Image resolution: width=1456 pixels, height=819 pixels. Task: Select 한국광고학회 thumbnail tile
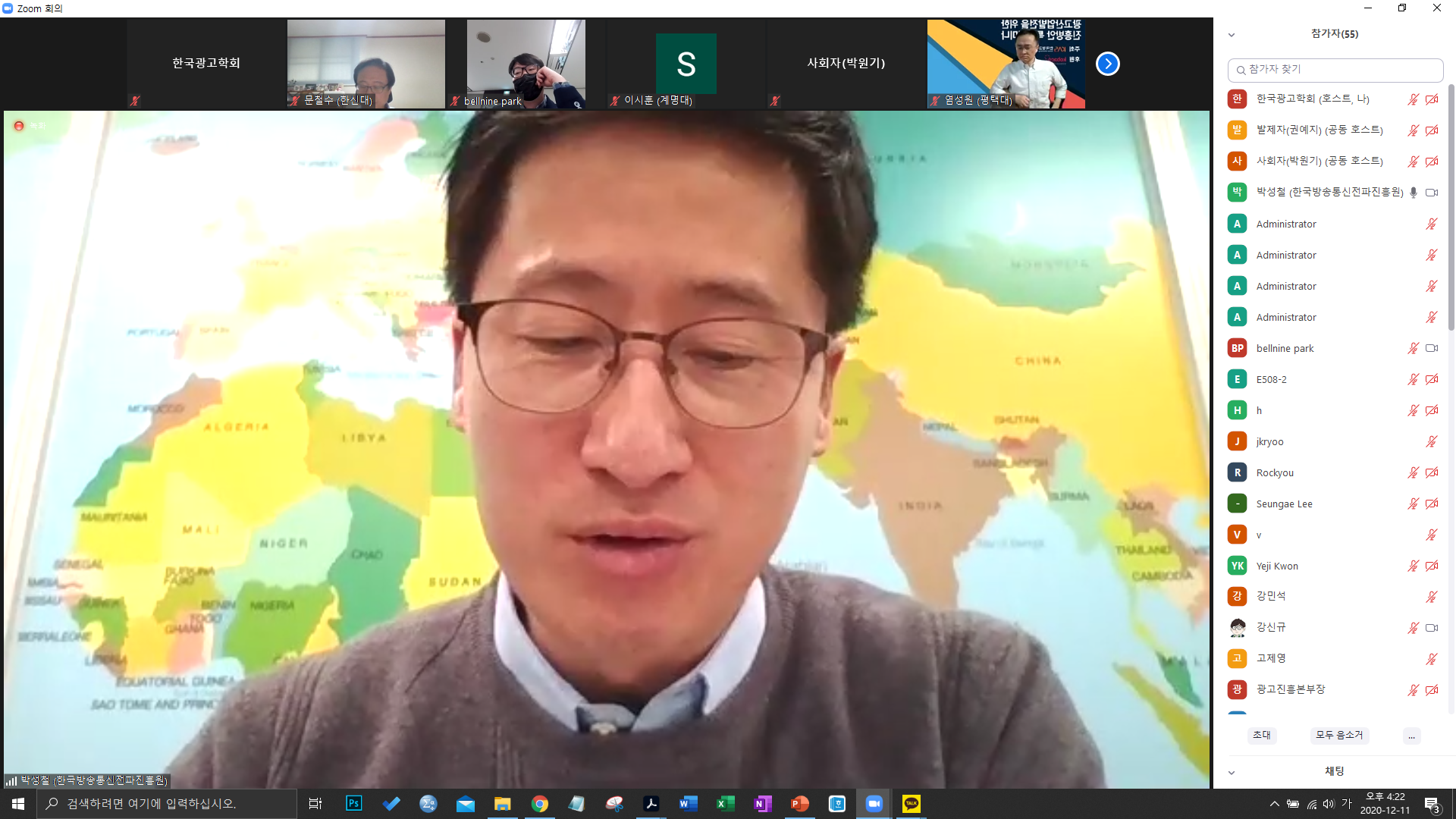(206, 64)
